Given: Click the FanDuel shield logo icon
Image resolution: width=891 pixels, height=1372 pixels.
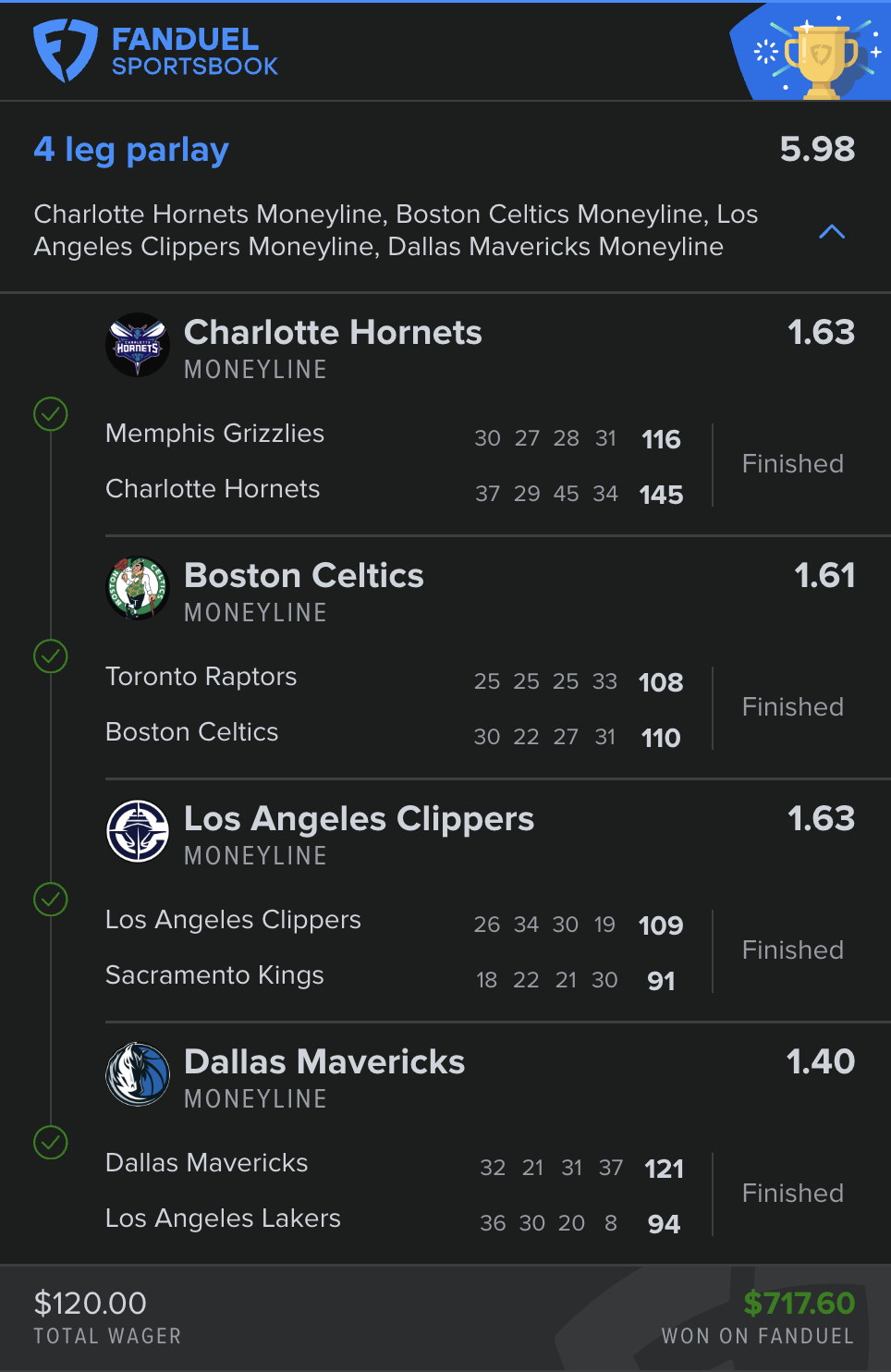Looking at the screenshot, I should coord(65,51).
